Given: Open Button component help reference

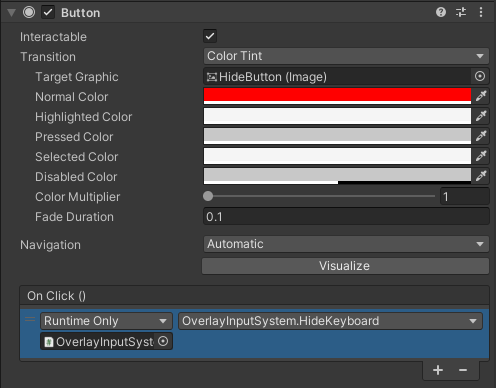Looking at the screenshot, I should (x=441, y=12).
